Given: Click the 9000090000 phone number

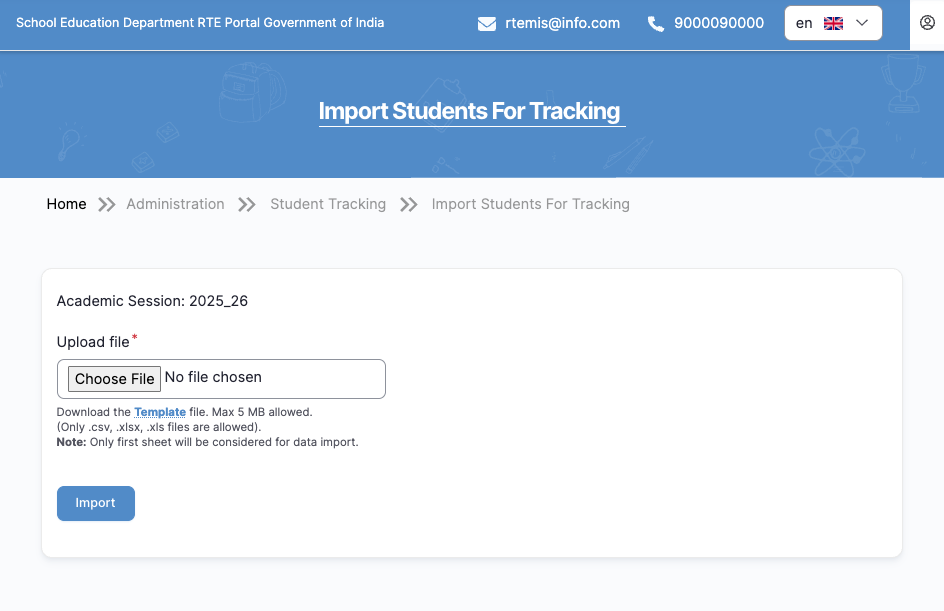Looking at the screenshot, I should [x=719, y=23].
